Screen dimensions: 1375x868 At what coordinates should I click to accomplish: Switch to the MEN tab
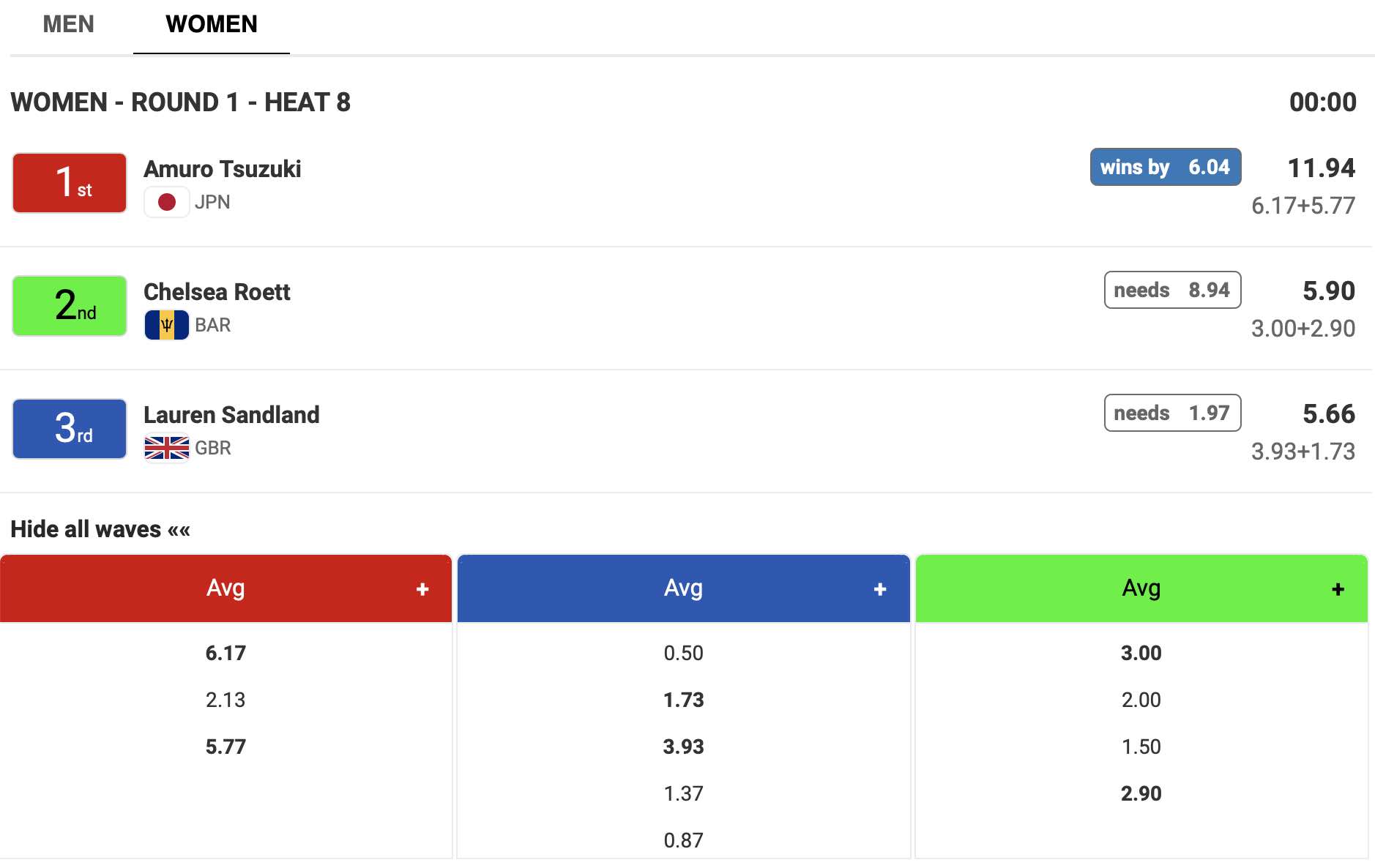[x=68, y=24]
